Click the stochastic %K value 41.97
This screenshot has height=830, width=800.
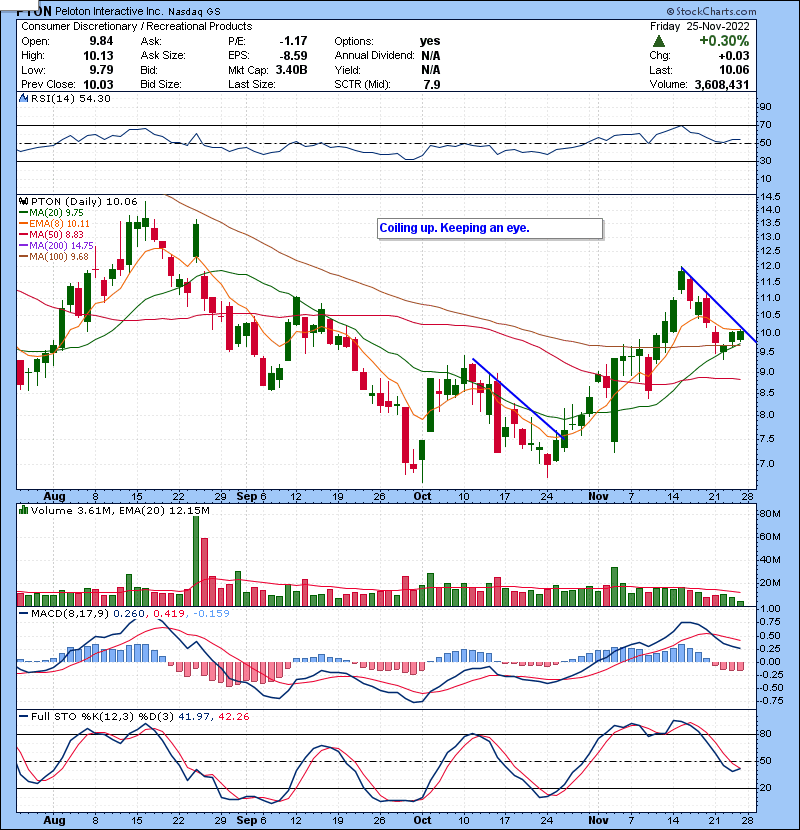click(194, 717)
